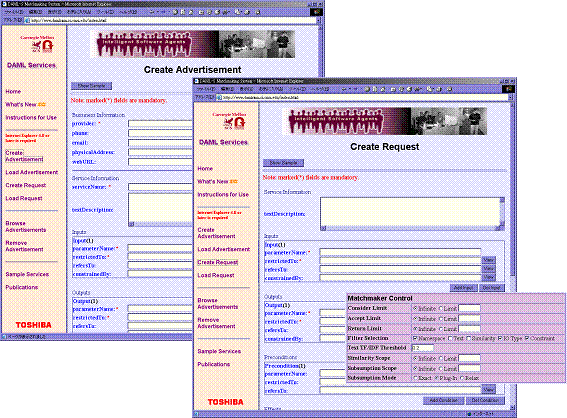Click the NEW badge beside What's New in Create Request window

pyautogui.click(x=234, y=182)
